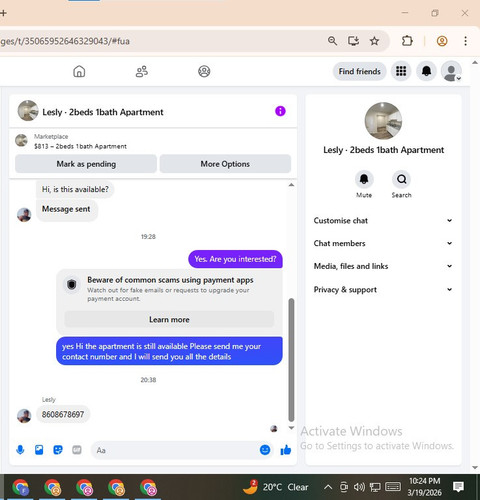
Task: Search in conversation magnifier icon
Action: pos(401,179)
